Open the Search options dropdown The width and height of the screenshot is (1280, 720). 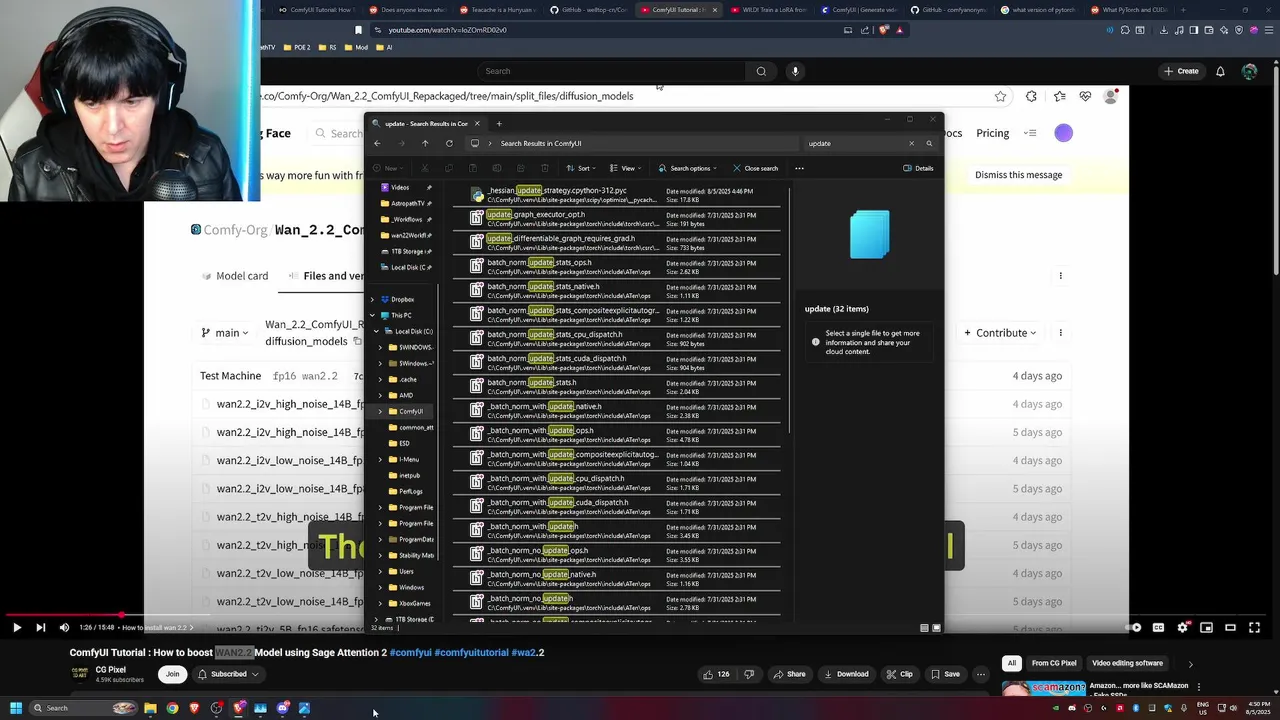[x=688, y=168]
